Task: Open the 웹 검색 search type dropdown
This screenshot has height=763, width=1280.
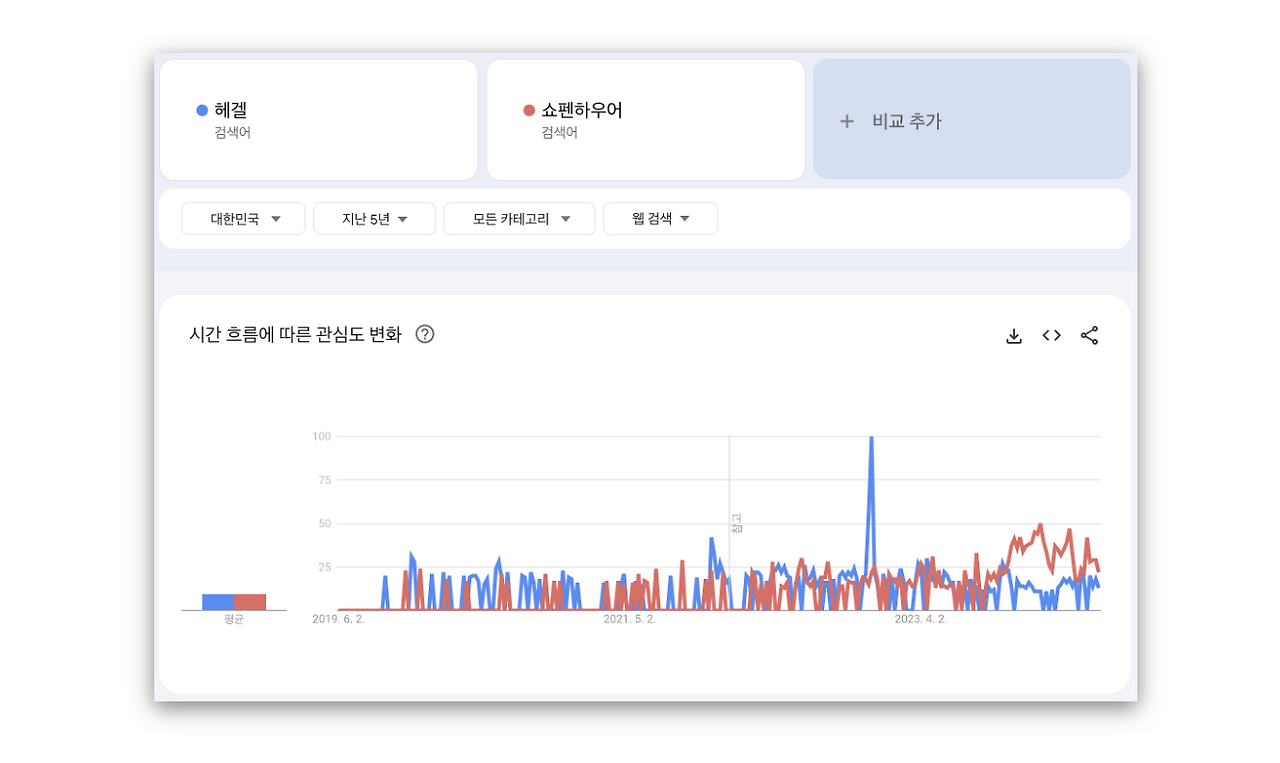Action: pyautogui.click(x=660, y=219)
